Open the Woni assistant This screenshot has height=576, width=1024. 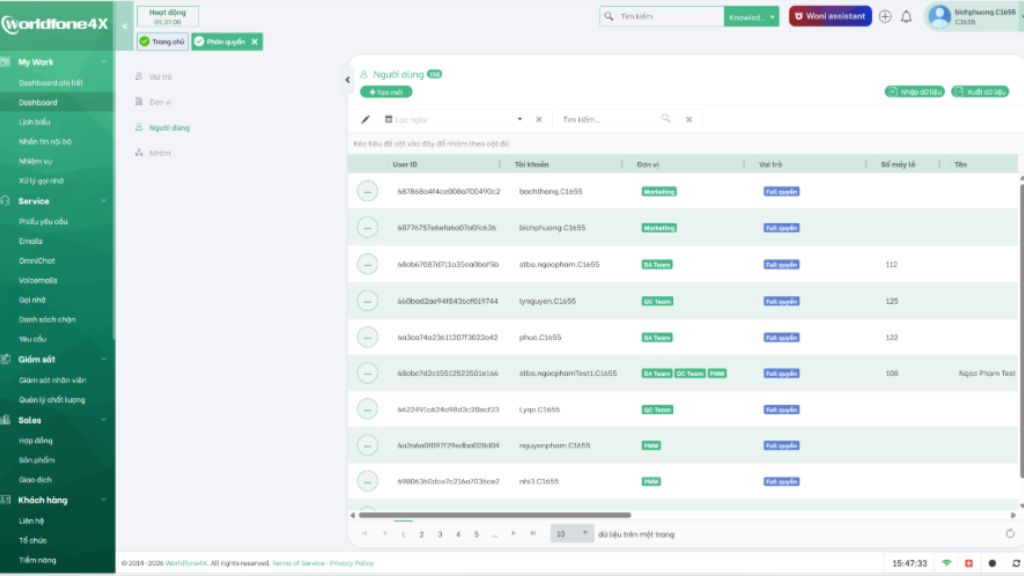[830, 16]
